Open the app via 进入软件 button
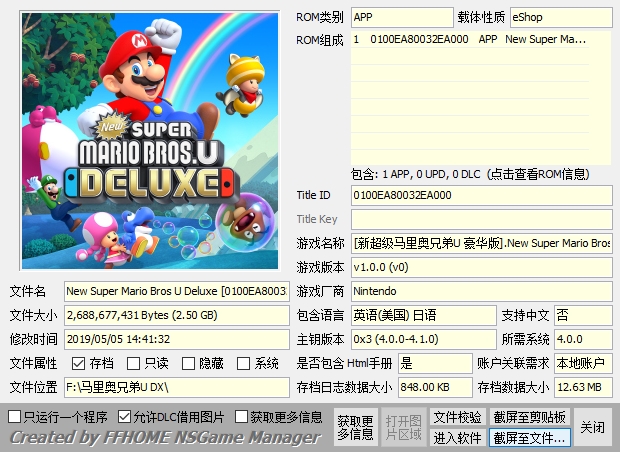 click(458, 438)
